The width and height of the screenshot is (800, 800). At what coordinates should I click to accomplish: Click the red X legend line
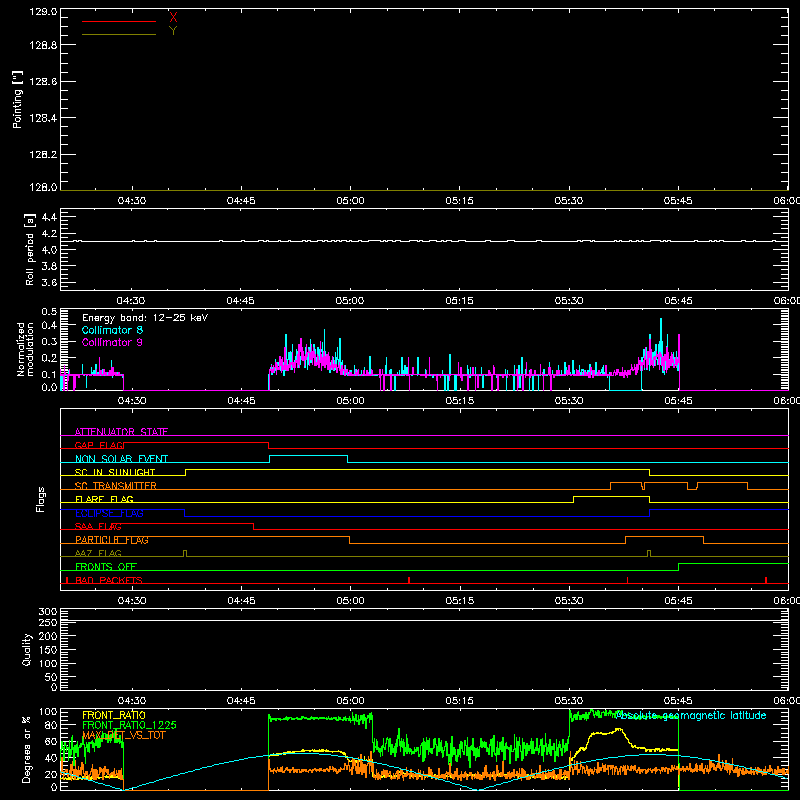click(119, 21)
